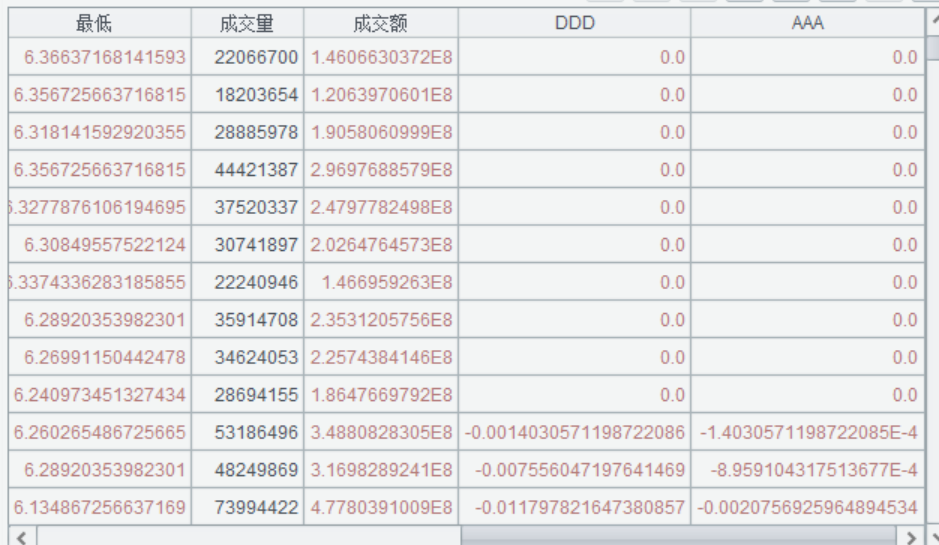Image resolution: width=939 pixels, height=545 pixels.
Task: Select DDD 0.0 cell in 37520337 row
Action: [x=574, y=207]
